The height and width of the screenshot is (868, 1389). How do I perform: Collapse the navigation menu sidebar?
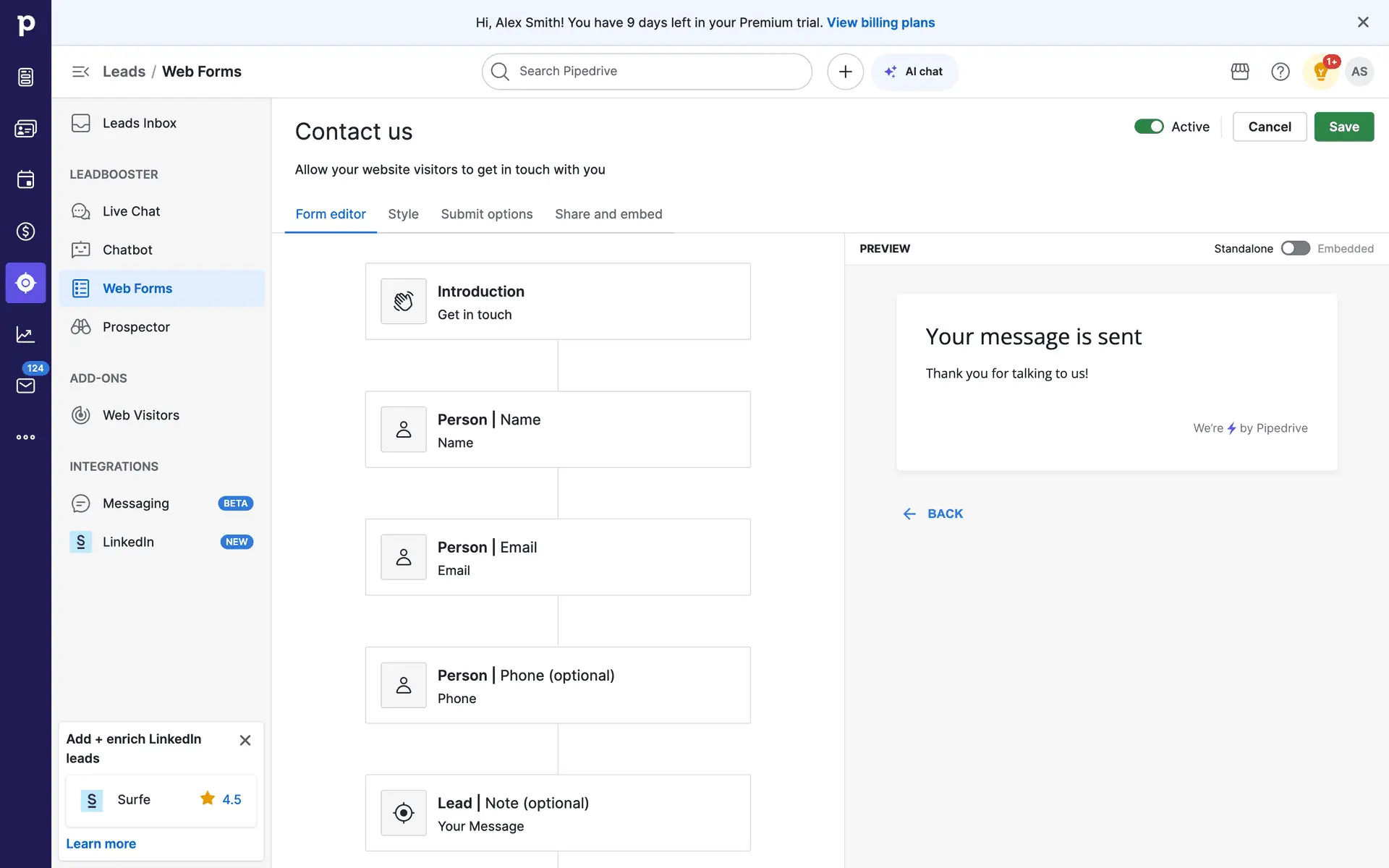pos(80,72)
